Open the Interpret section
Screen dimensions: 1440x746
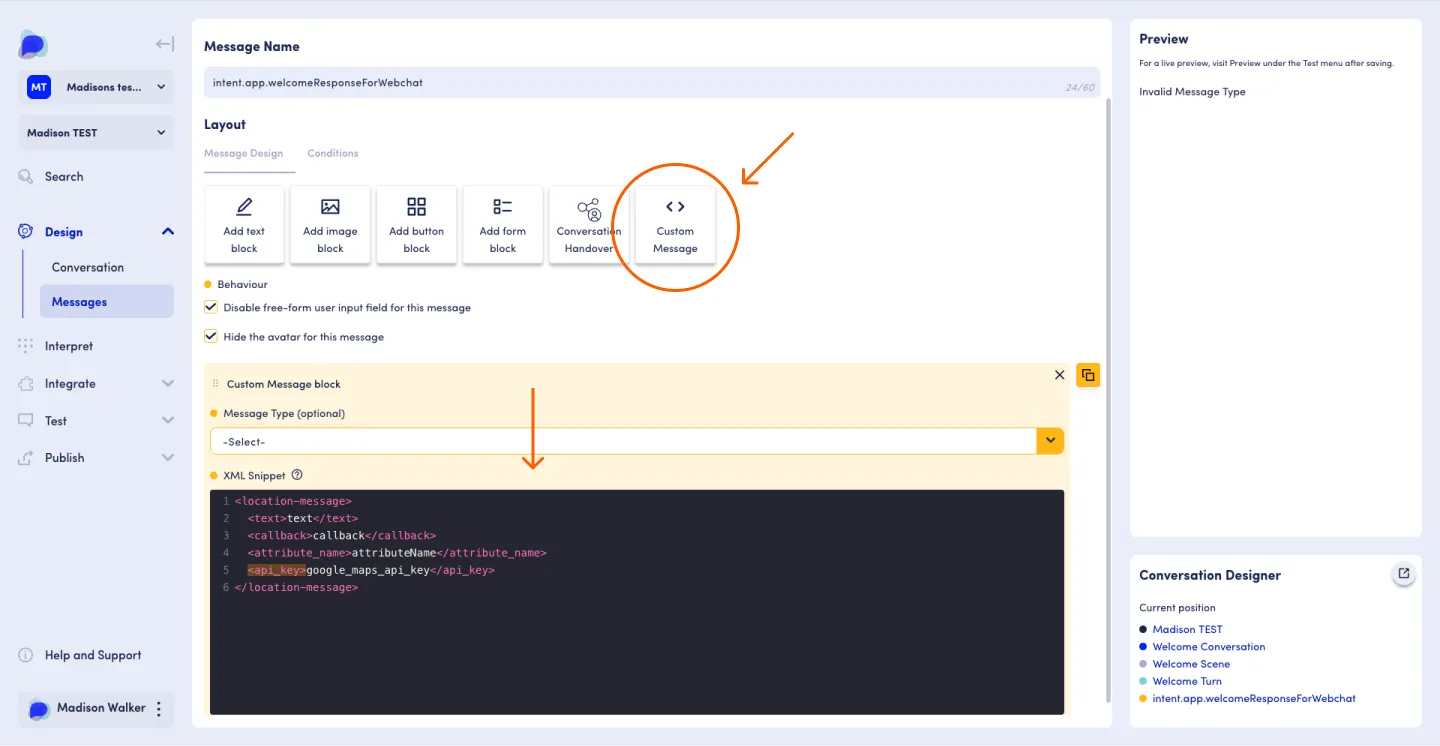tap(69, 346)
